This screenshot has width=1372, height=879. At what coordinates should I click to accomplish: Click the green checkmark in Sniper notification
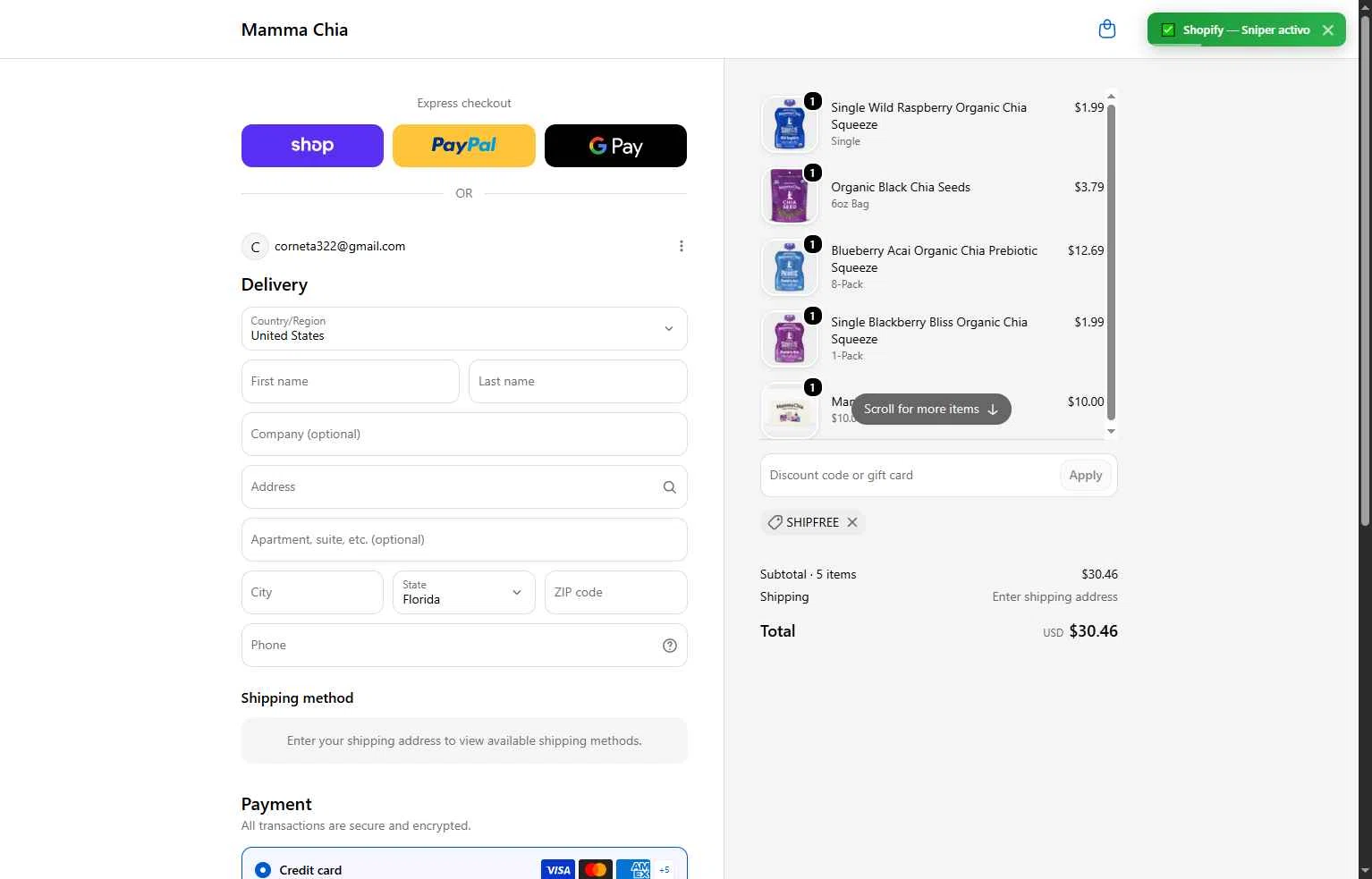tap(1167, 30)
